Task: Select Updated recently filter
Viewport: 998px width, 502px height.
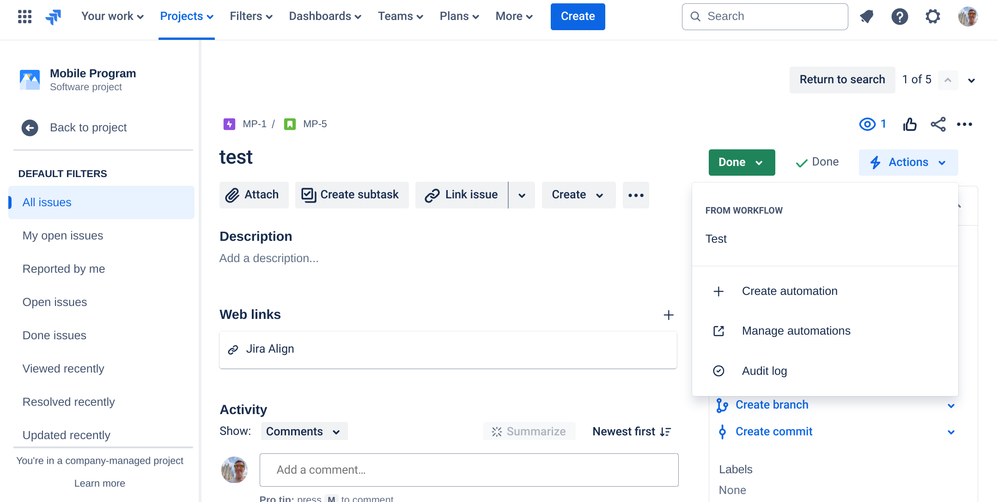Action: (101, 435)
